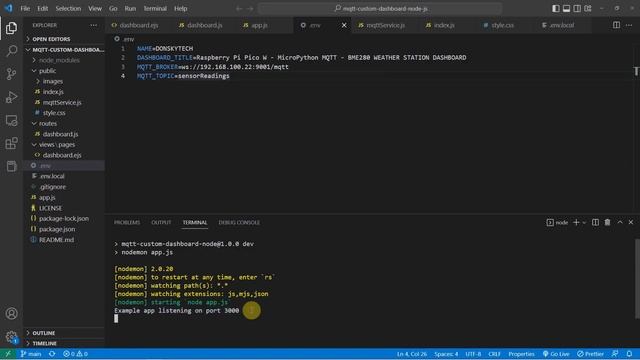Expand node_modules folder
The width and height of the screenshot is (640, 360).
click(64, 60)
